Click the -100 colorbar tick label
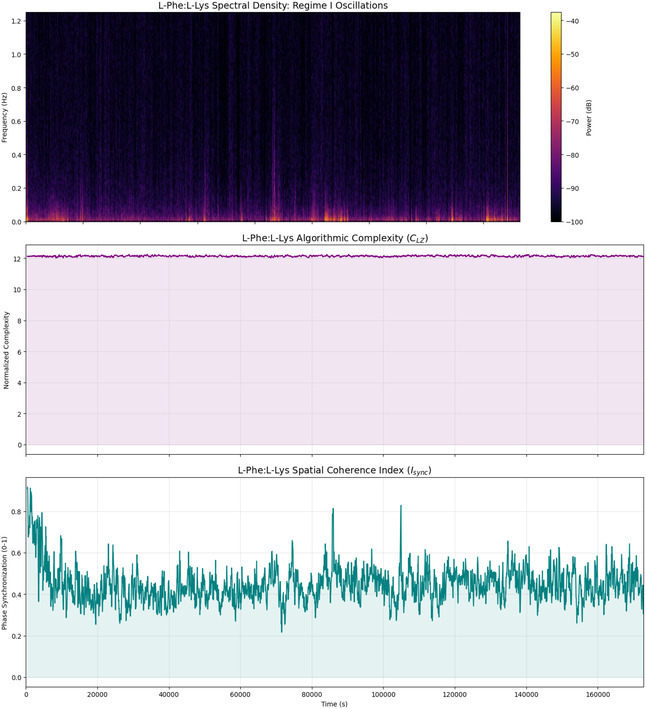 point(574,222)
